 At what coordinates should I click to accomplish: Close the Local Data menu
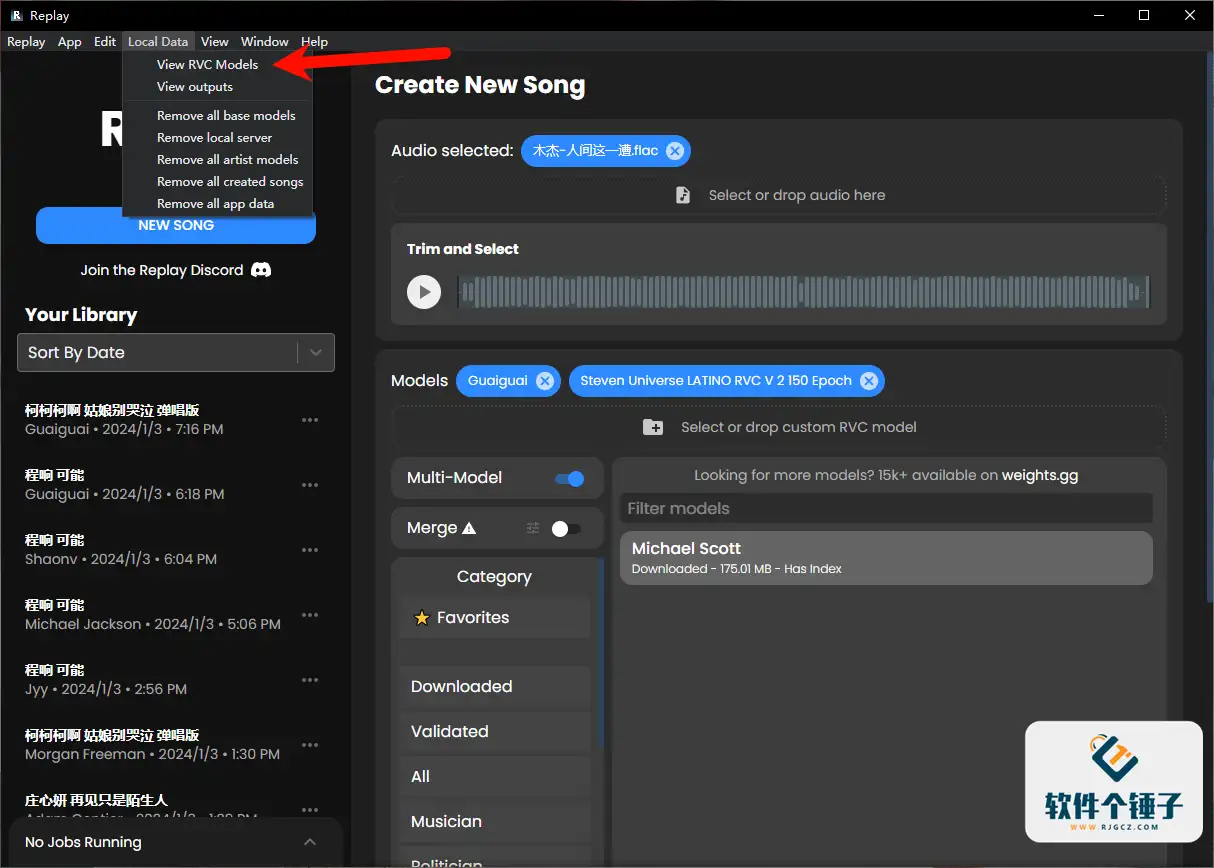click(x=158, y=42)
